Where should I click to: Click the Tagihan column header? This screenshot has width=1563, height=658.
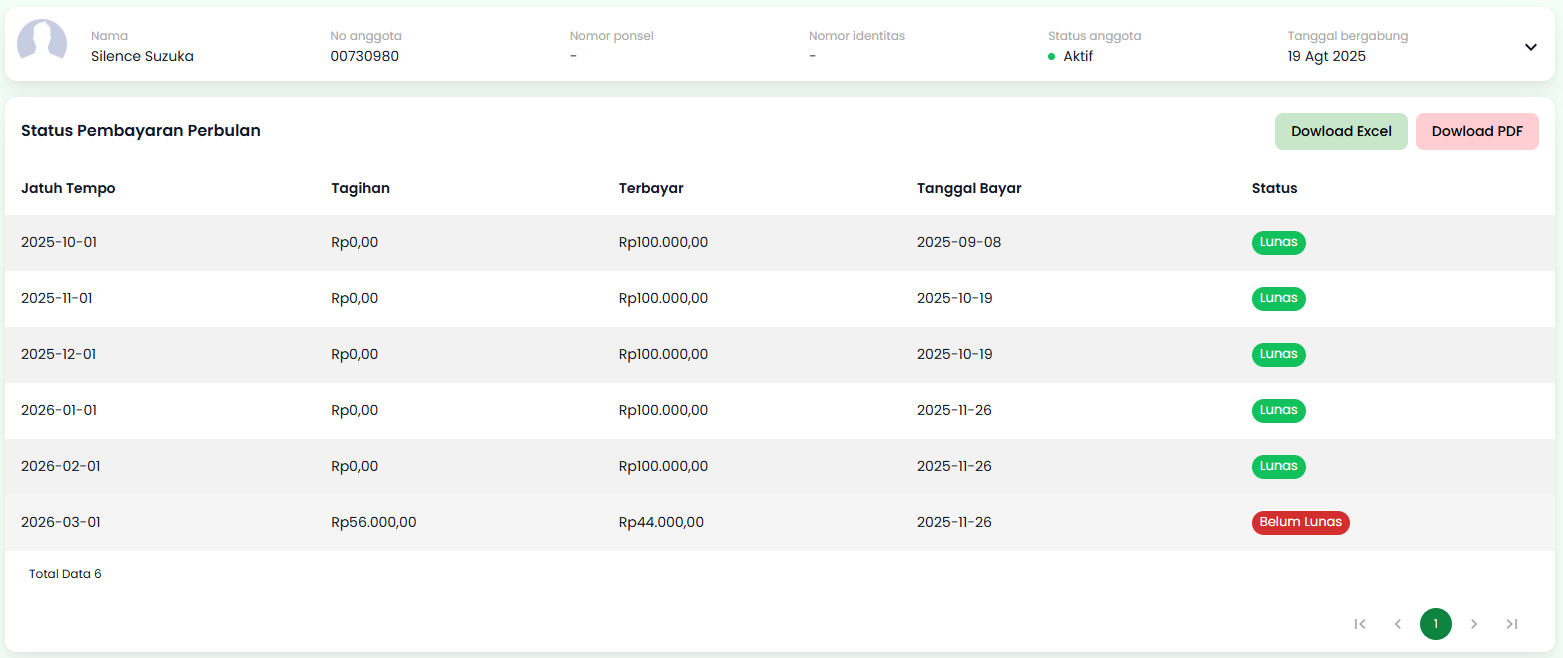pyautogui.click(x=360, y=188)
